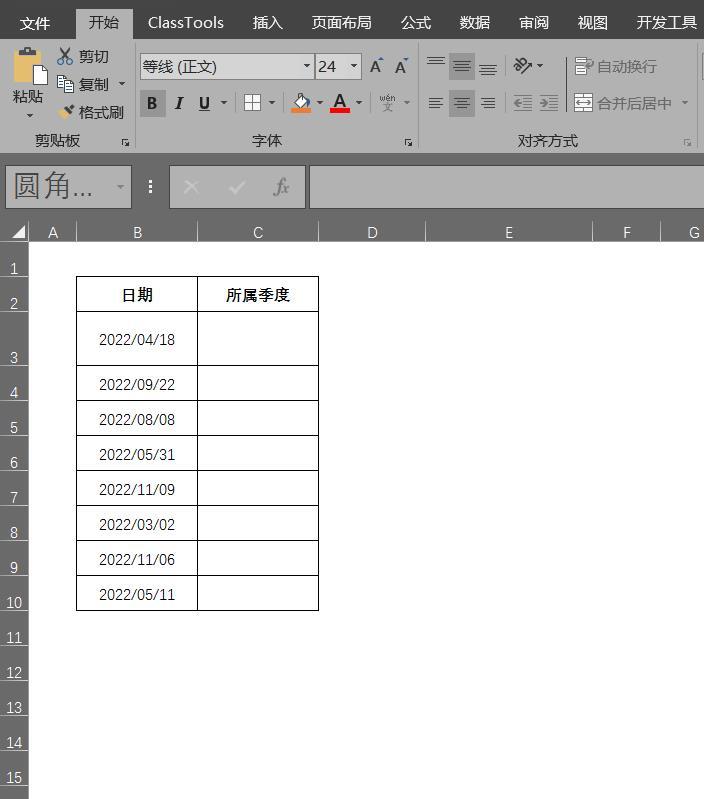Expand Paste options arrow
704x799 pixels.
(x=30, y=116)
